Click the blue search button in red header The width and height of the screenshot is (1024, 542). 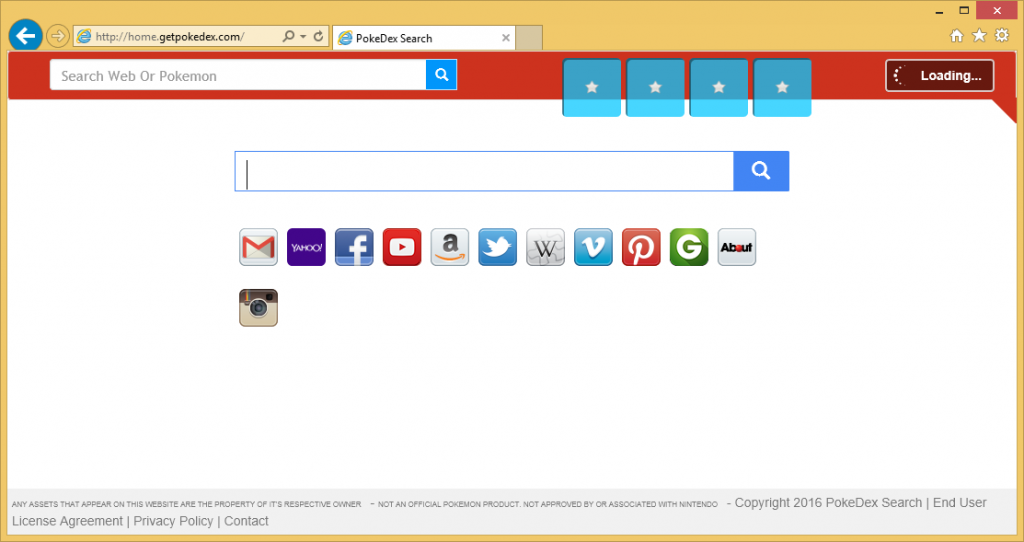[441, 74]
